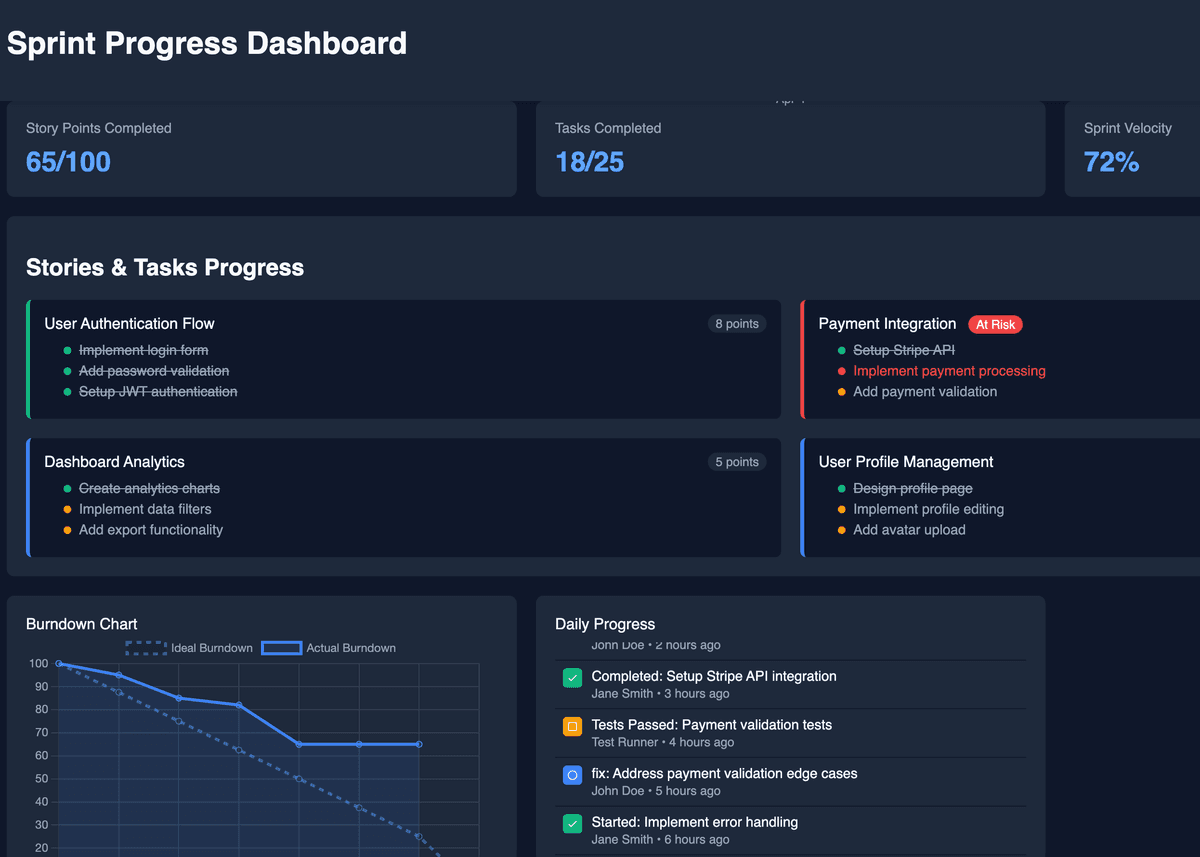1200x857 pixels.
Task: Toggle the Actual Burndown legend item
Action: coord(329,648)
